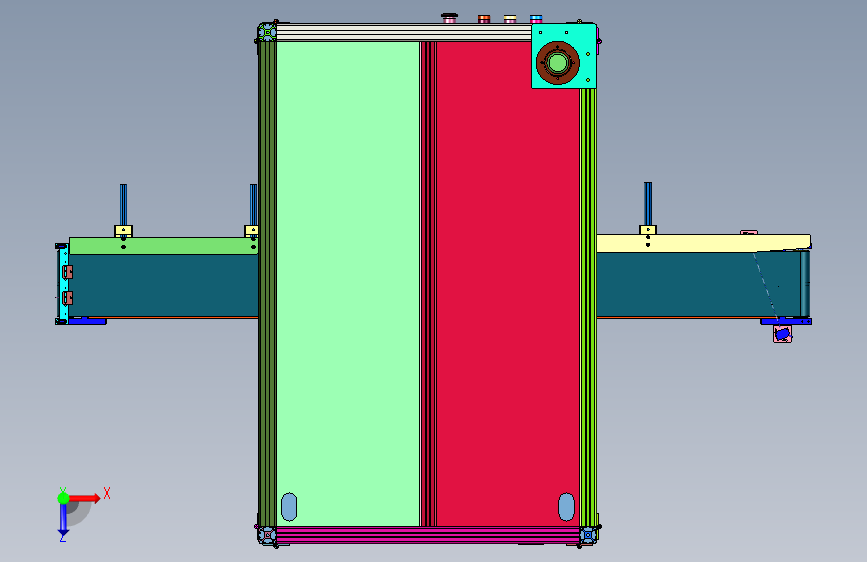
Task: Select the blue guide rod on right conveyor
Action: (648, 204)
